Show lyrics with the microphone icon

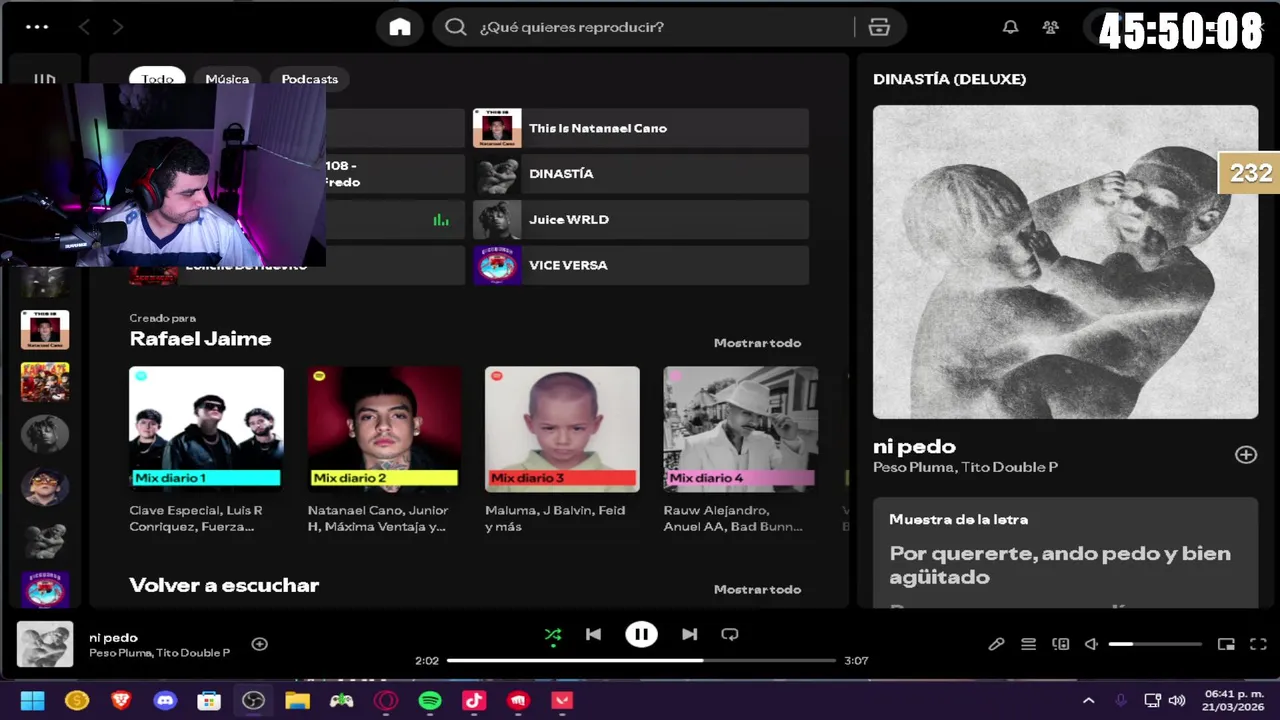point(996,644)
